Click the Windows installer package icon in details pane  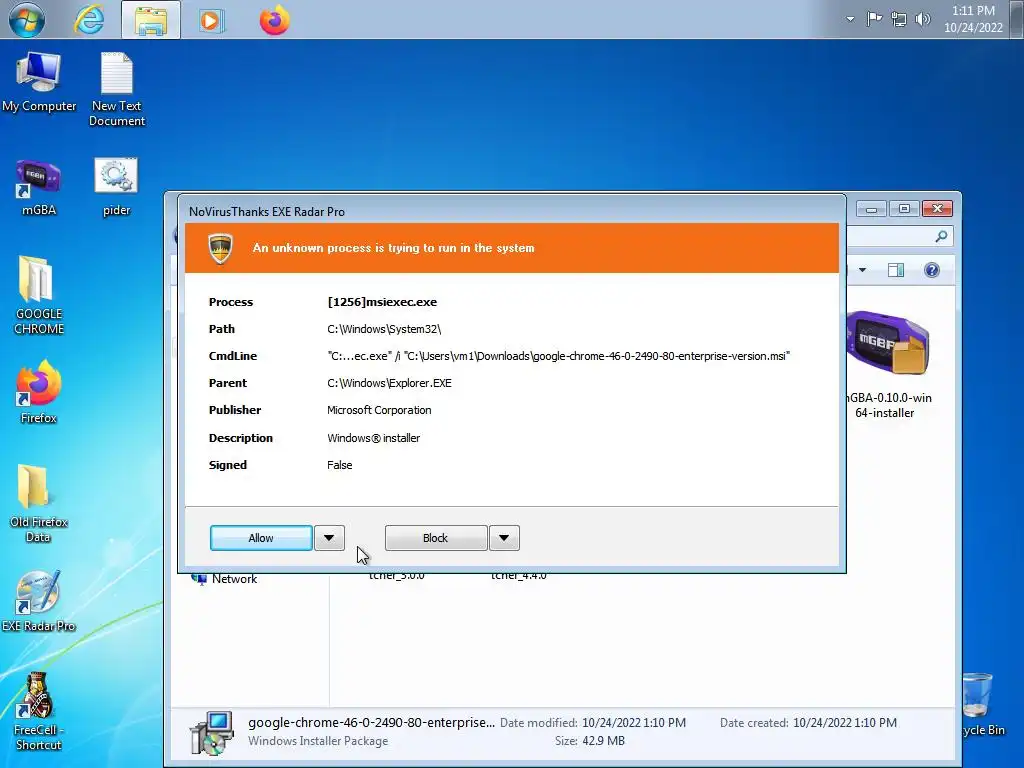pyautogui.click(x=212, y=733)
